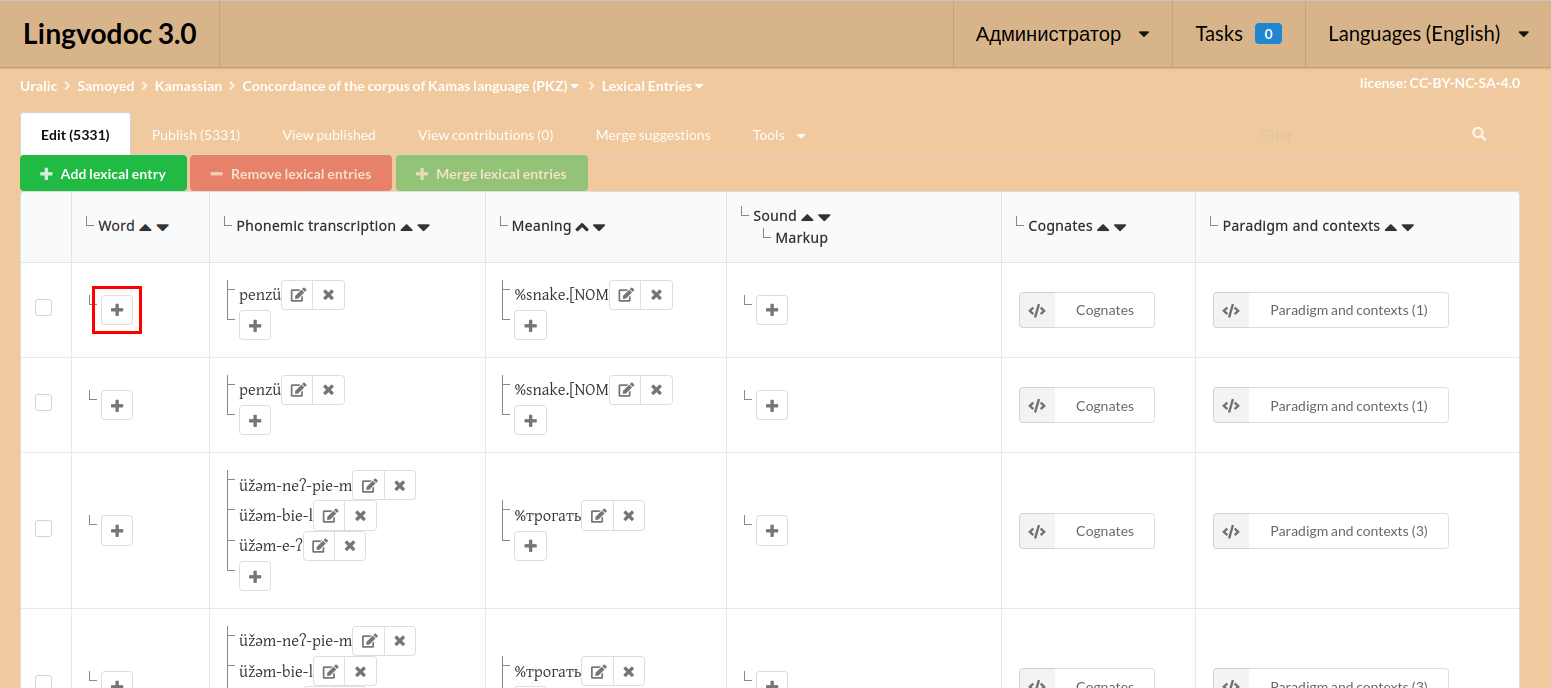Open the Merge suggestions tab
This screenshot has height=688, width=1551.
(652, 134)
